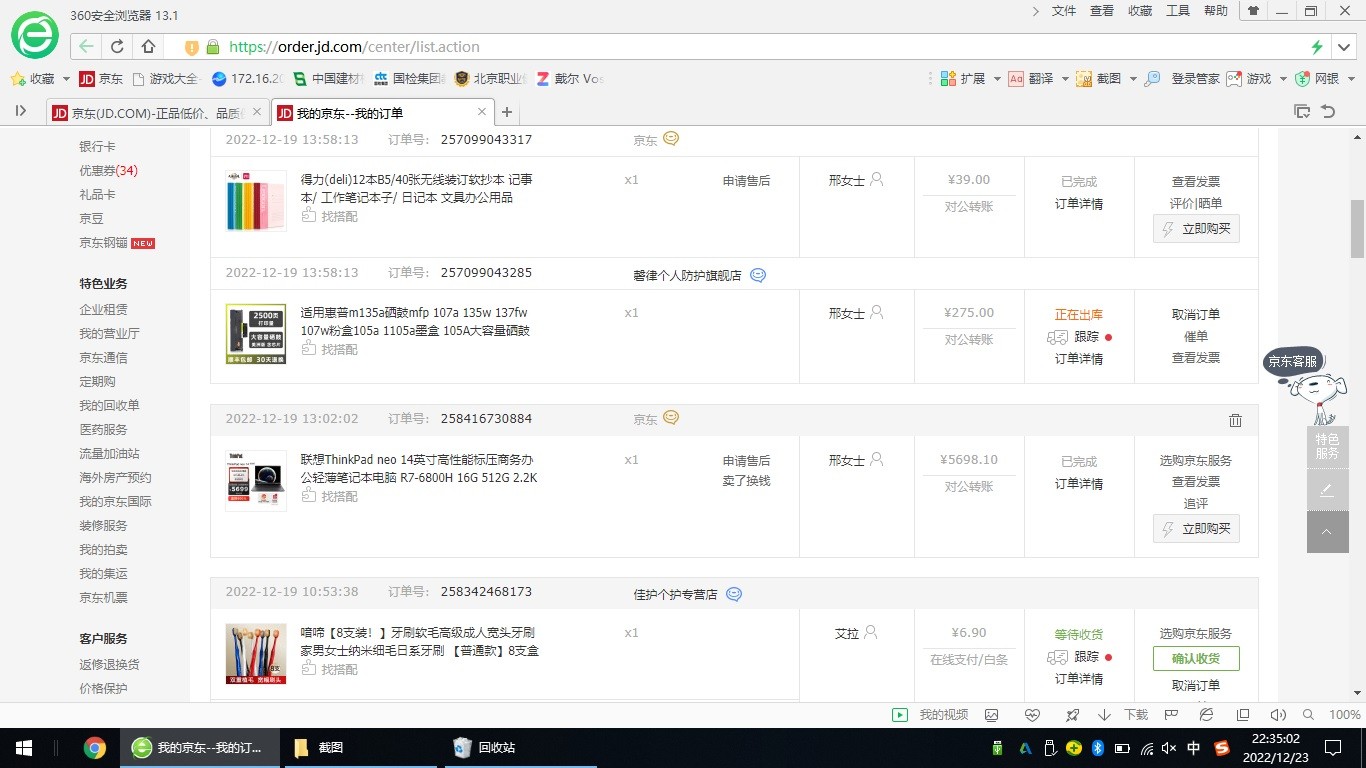Expand the 翻译 dropdown arrow

click(x=1065, y=79)
